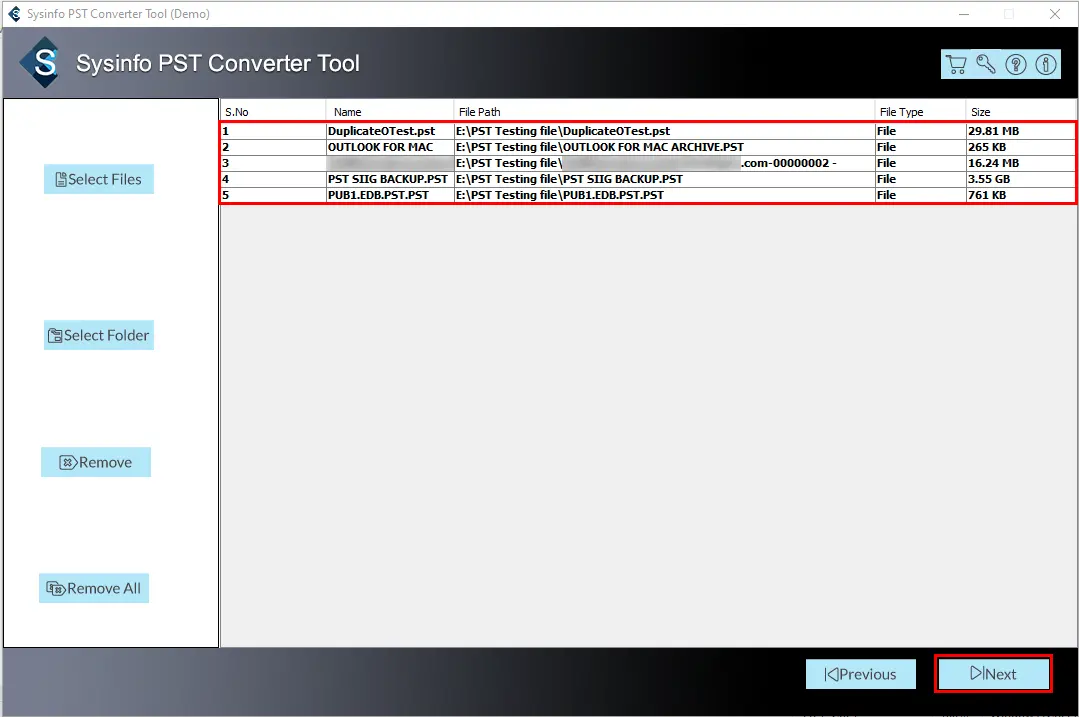The width and height of the screenshot is (1079, 717).
Task: Select the PST SIIG BACKUP.PST row
Action: [387, 179]
